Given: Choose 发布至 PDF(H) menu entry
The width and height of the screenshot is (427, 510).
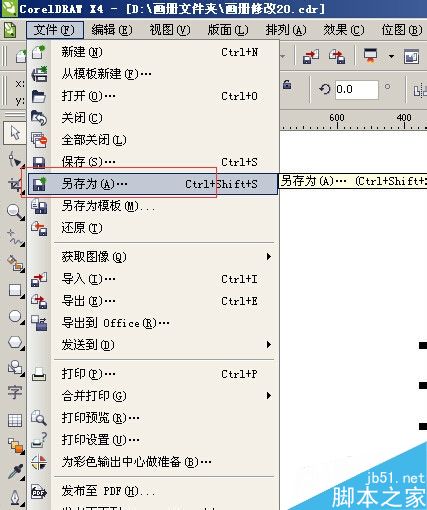Looking at the screenshot, I should coord(153,491).
